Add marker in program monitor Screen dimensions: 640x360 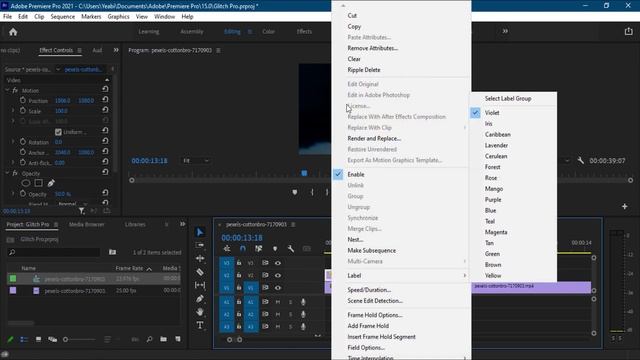(295, 192)
